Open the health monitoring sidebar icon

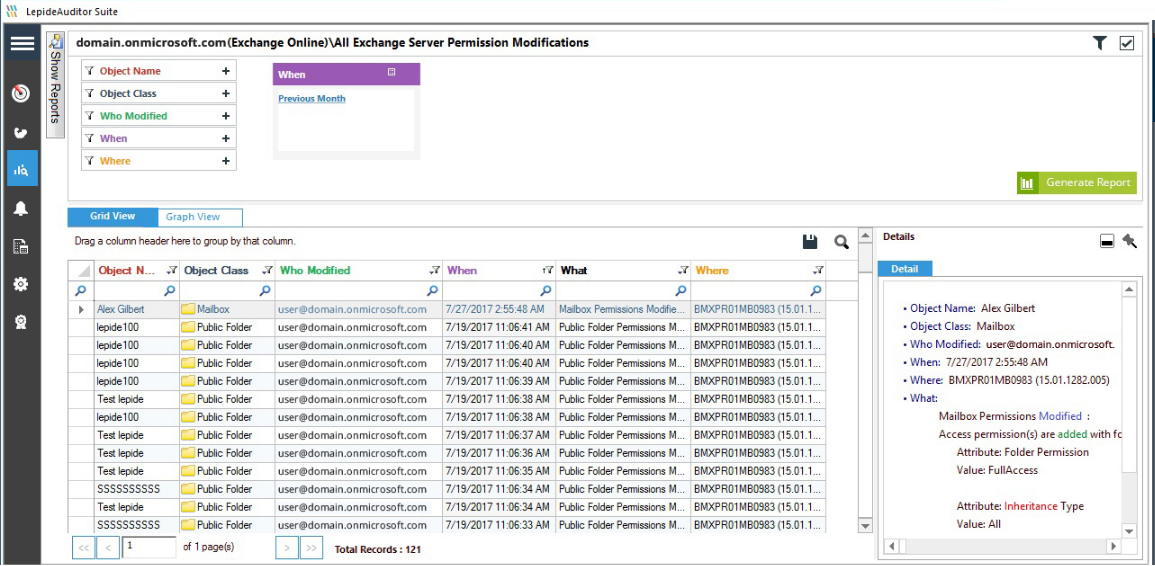[21, 133]
